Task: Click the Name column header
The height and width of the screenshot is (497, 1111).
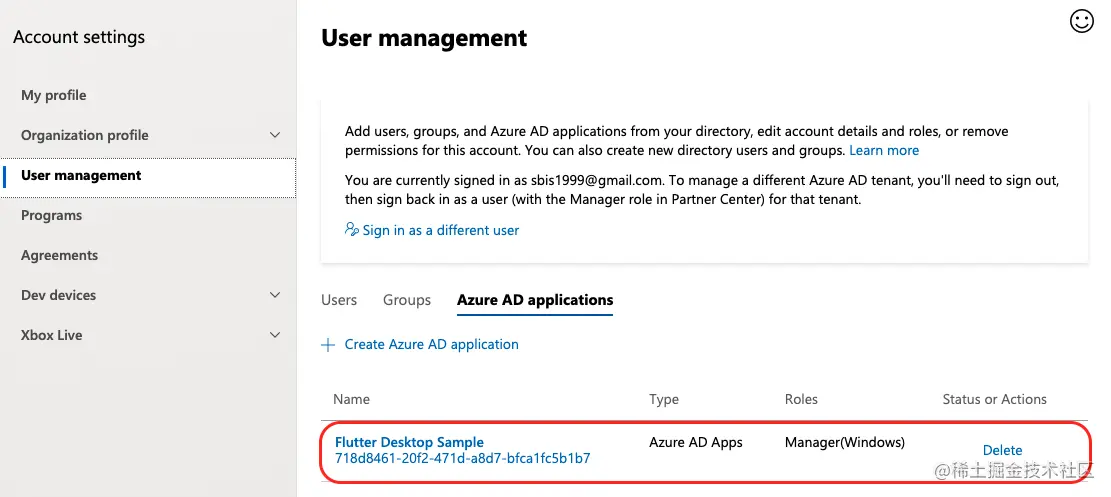Action: [351, 399]
